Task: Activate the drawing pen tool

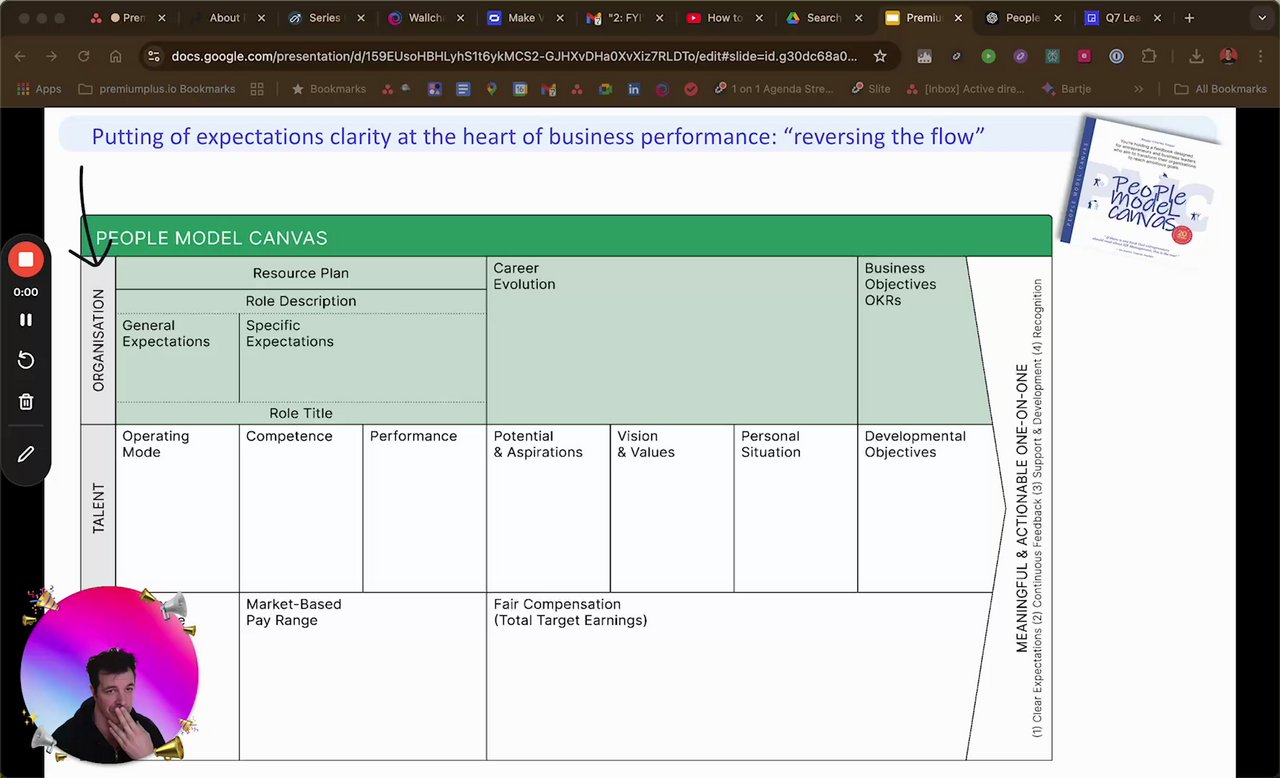Action: (x=26, y=454)
